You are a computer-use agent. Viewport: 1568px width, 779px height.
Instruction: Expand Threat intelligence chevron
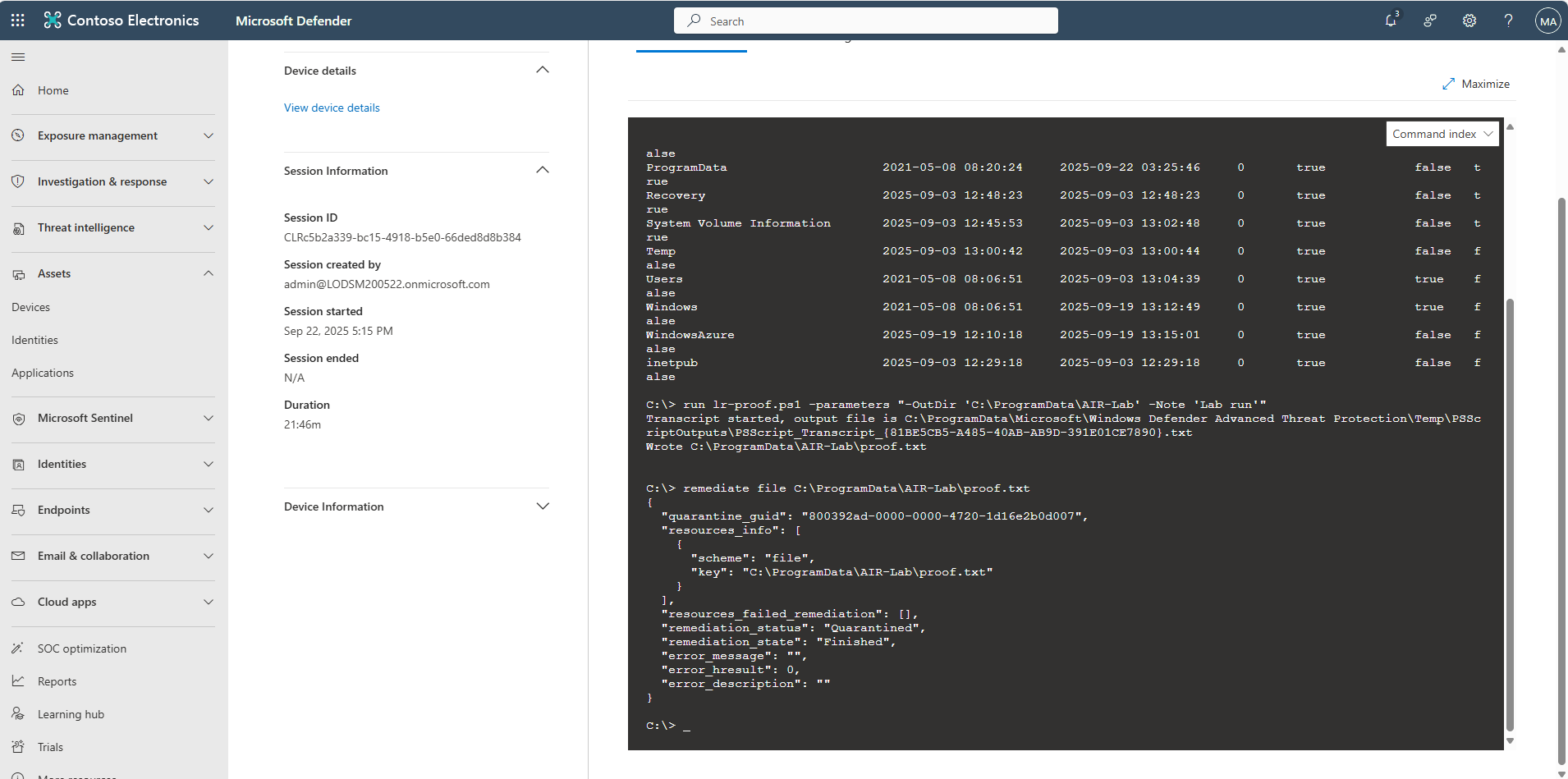tap(209, 227)
